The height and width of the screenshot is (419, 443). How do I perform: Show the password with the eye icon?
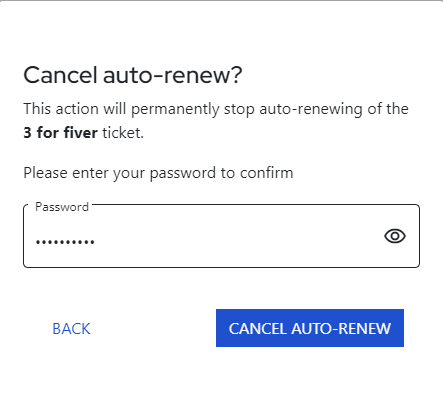point(395,236)
